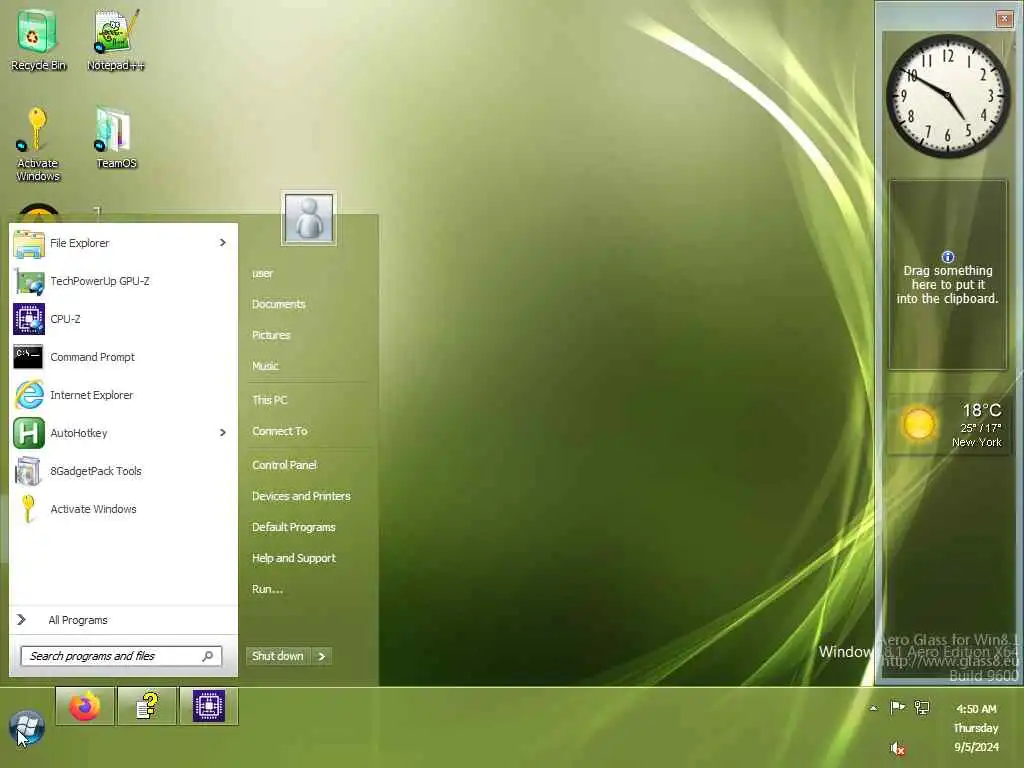Click File Explorer icon in Start menu
The image size is (1024, 768).
pyautogui.click(x=29, y=244)
